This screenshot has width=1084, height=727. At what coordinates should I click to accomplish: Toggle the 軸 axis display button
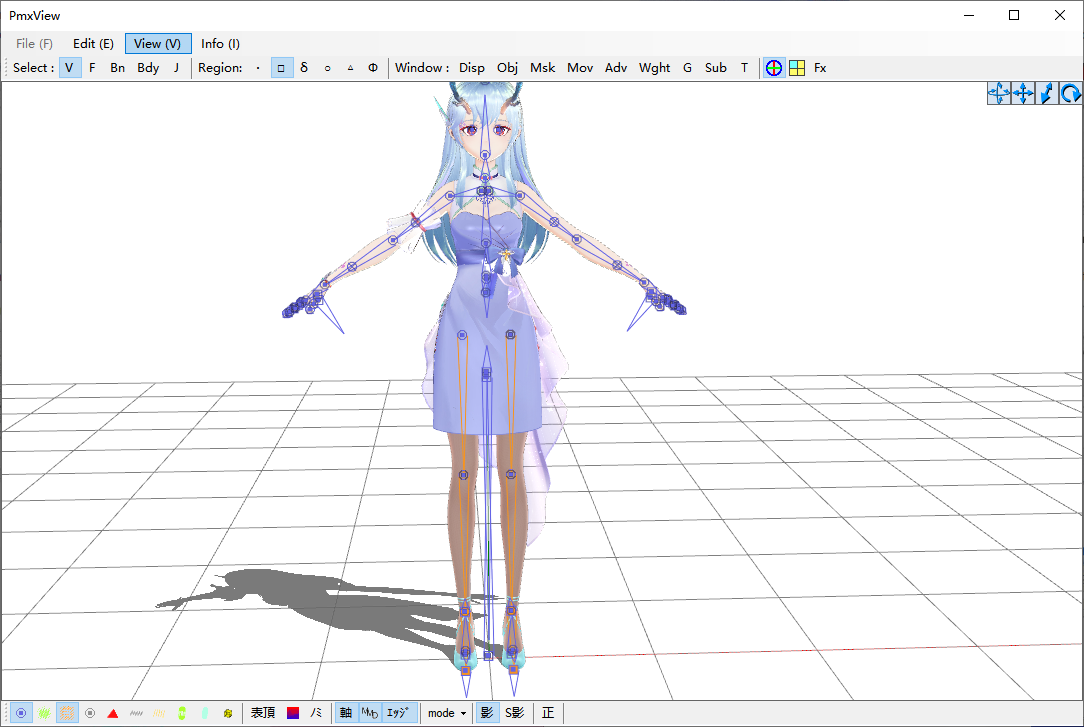click(346, 713)
